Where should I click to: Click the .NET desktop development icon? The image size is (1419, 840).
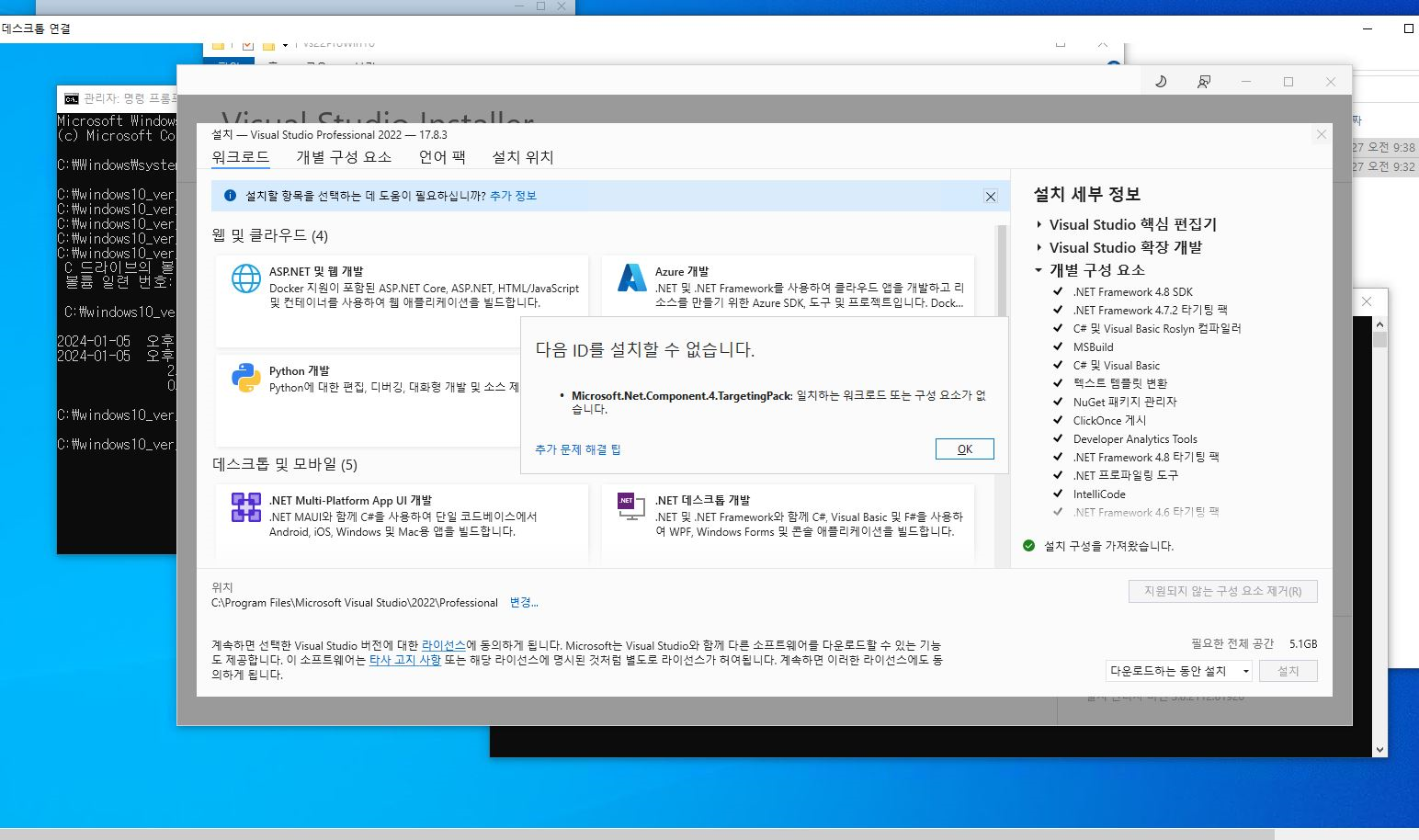pos(631,507)
